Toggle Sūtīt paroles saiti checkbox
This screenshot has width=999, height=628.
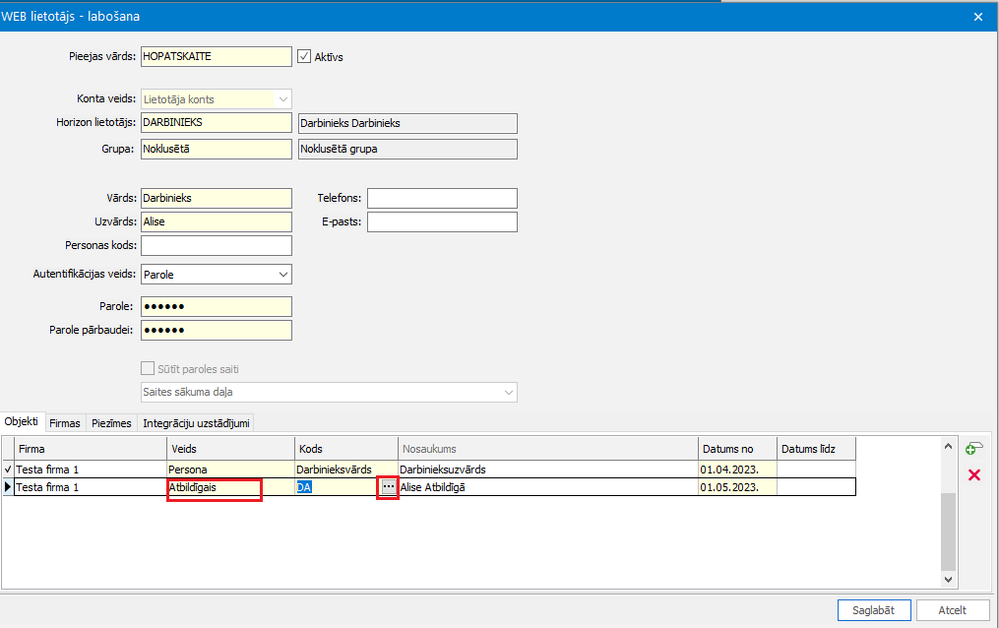[x=147, y=369]
